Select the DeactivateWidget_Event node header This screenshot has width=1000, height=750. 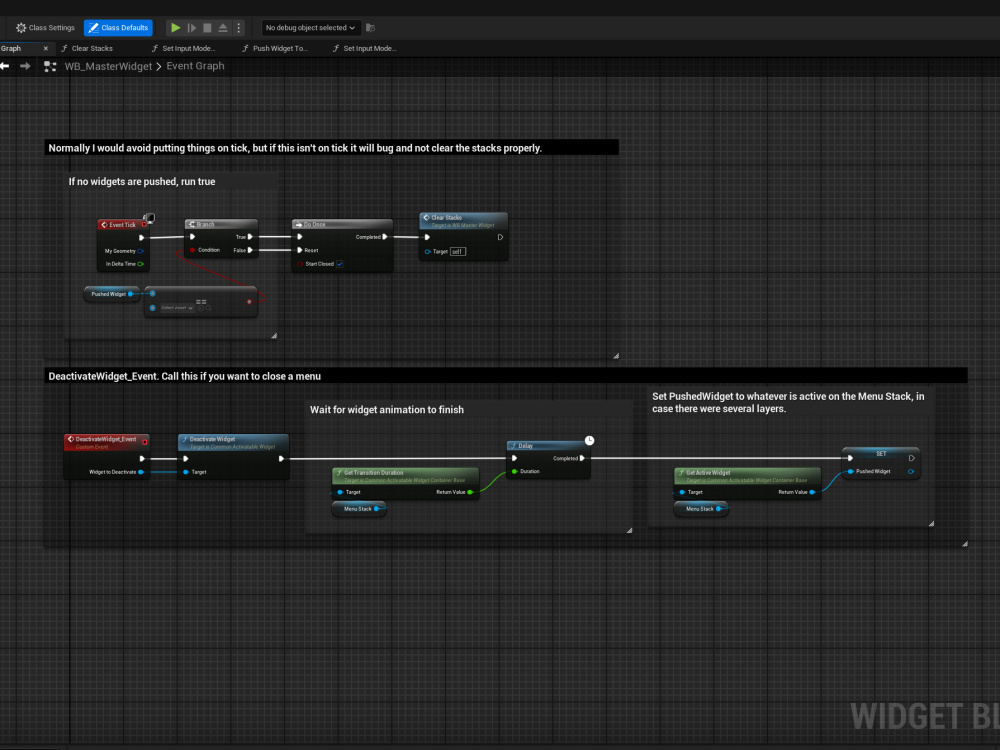107,442
